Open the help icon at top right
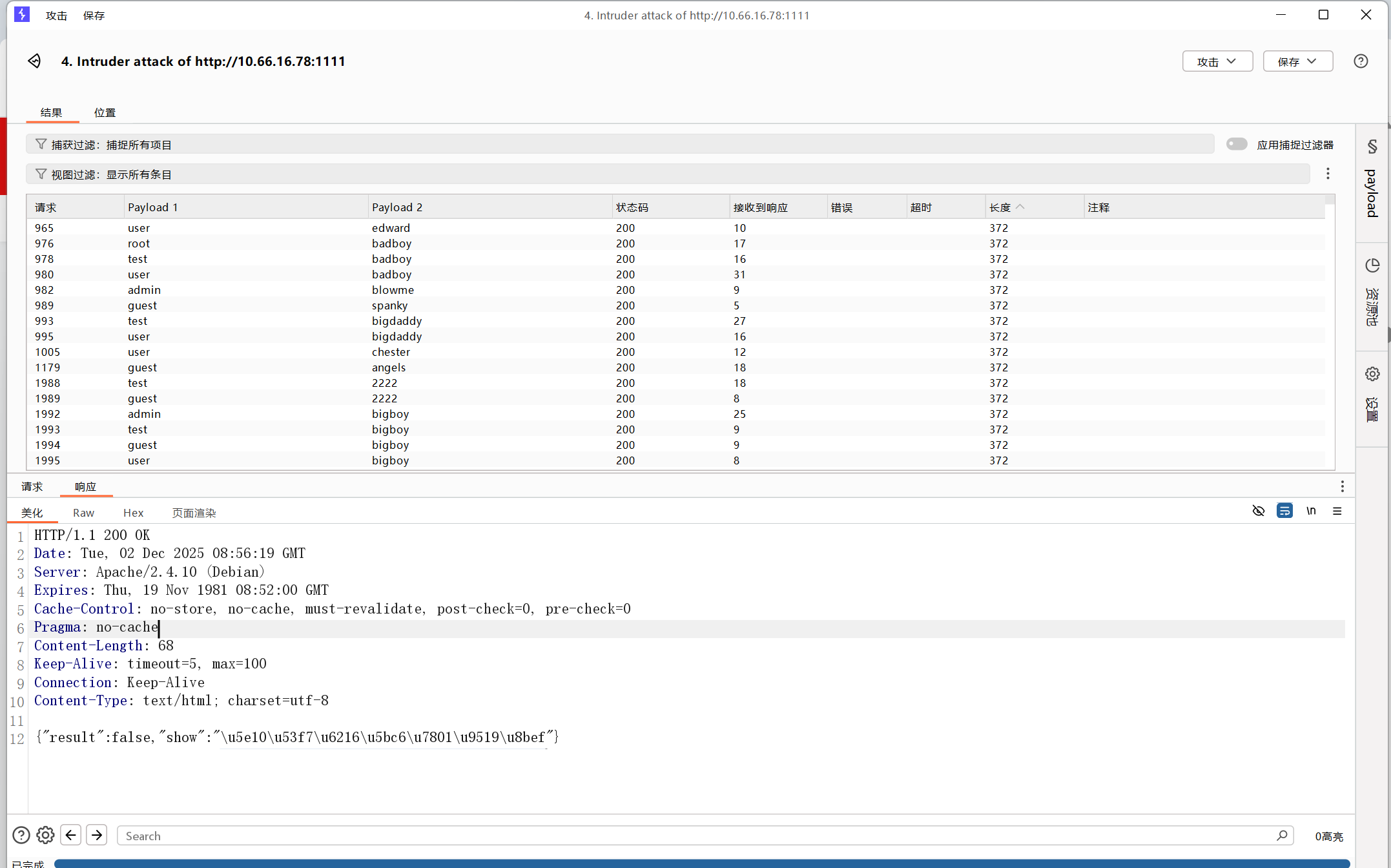1391x868 pixels. coord(1361,61)
